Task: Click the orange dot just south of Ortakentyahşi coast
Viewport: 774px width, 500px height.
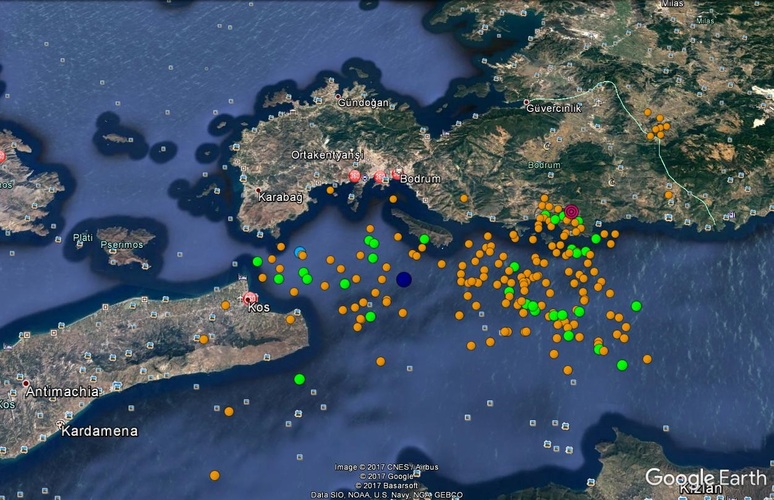Action: coord(330,190)
